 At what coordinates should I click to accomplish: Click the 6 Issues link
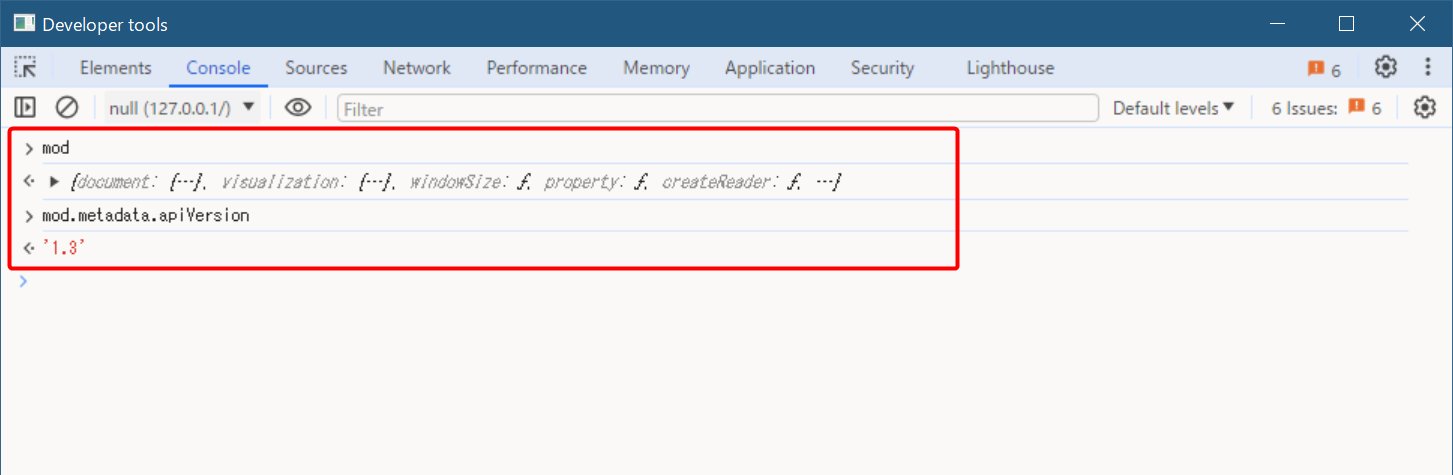click(1326, 108)
